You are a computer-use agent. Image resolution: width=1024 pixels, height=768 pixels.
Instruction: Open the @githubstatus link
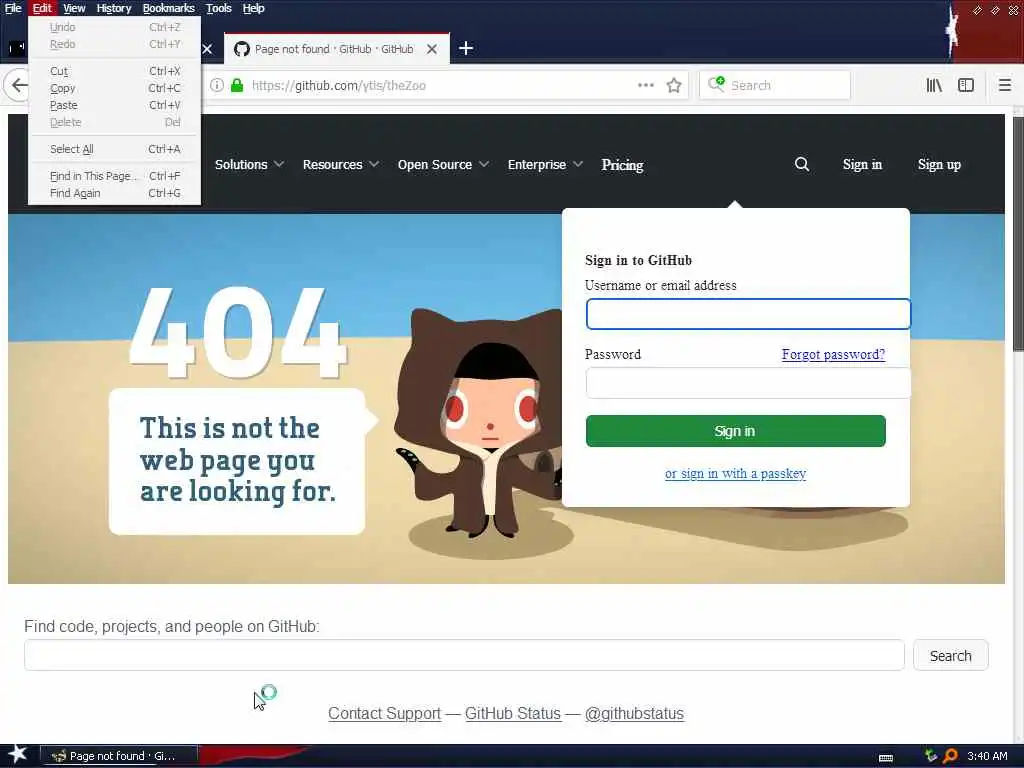click(634, 713)
